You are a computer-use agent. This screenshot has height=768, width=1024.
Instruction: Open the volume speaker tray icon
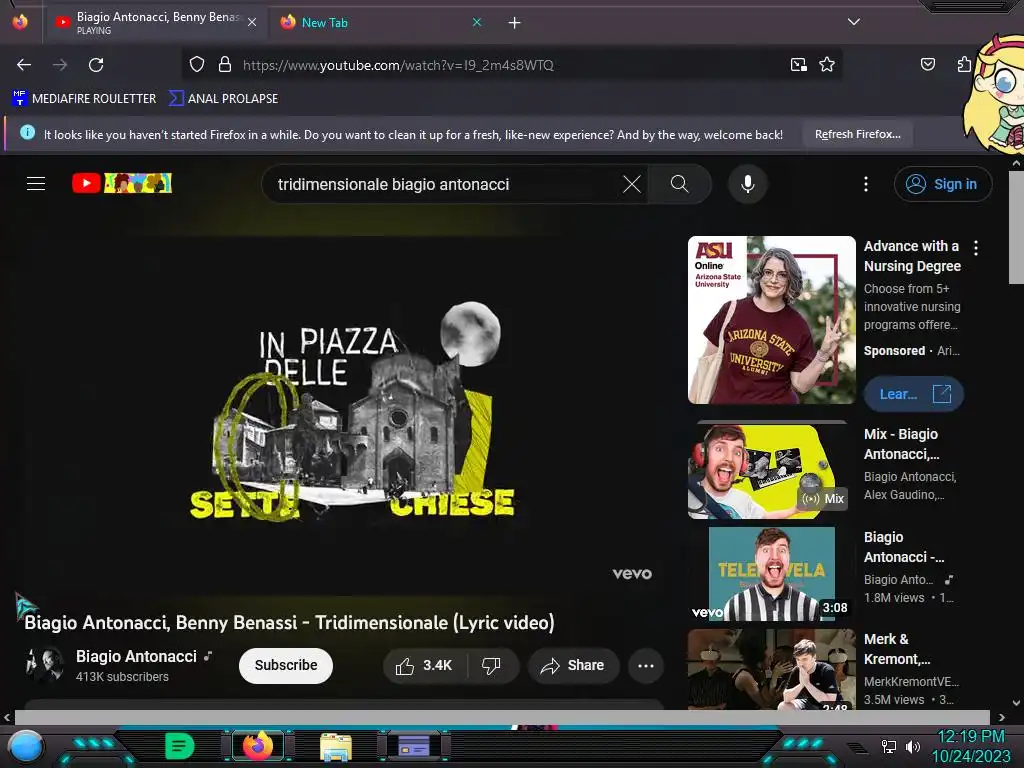[x=912, y=746]
